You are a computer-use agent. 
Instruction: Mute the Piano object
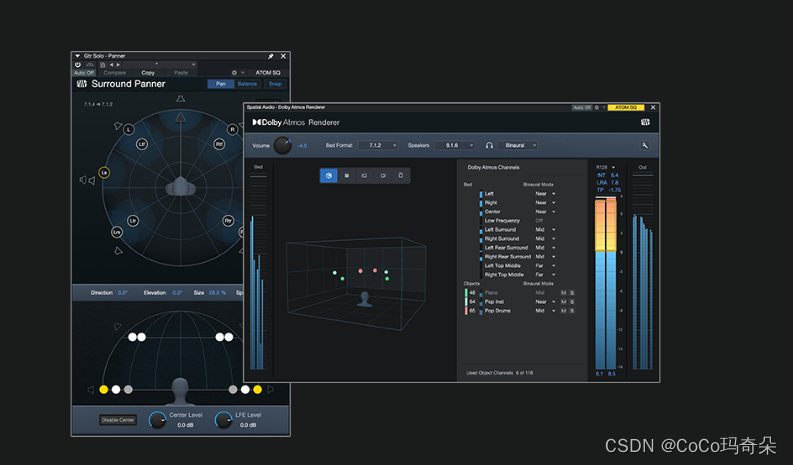pos(563,292)
